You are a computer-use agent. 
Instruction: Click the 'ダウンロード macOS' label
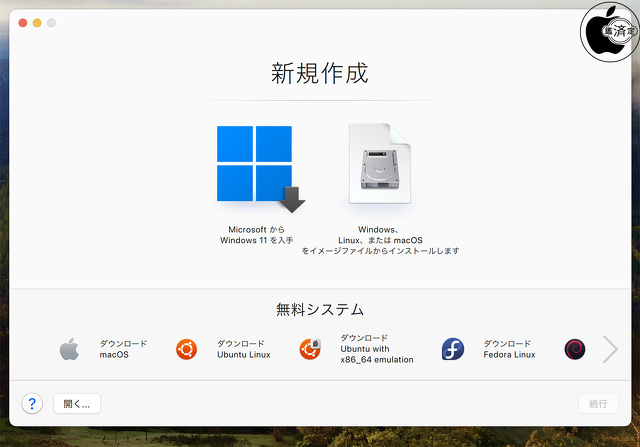point(123,349)
